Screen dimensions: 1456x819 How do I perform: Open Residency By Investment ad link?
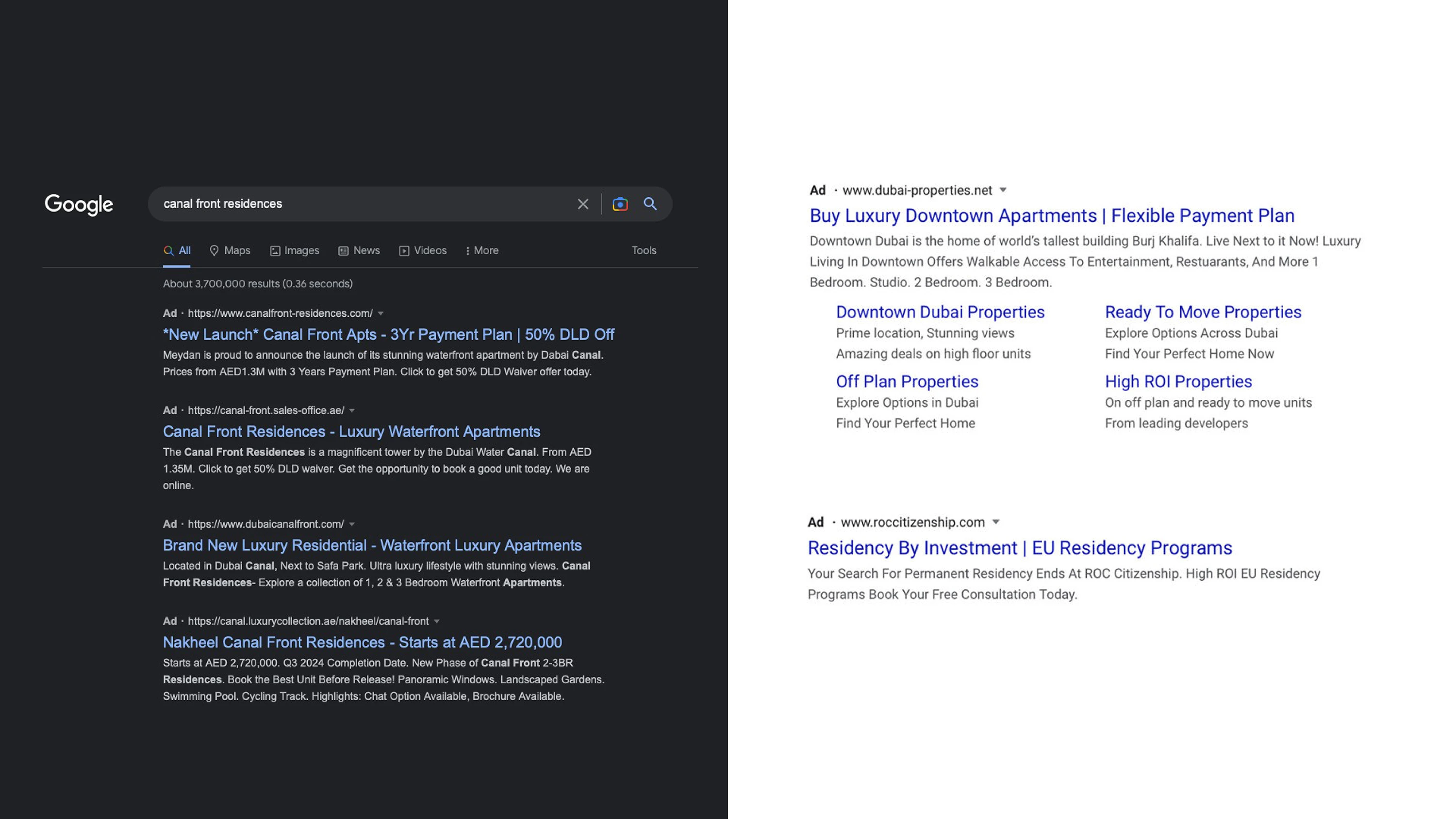pyautogui.click(x=1020, y=548)
